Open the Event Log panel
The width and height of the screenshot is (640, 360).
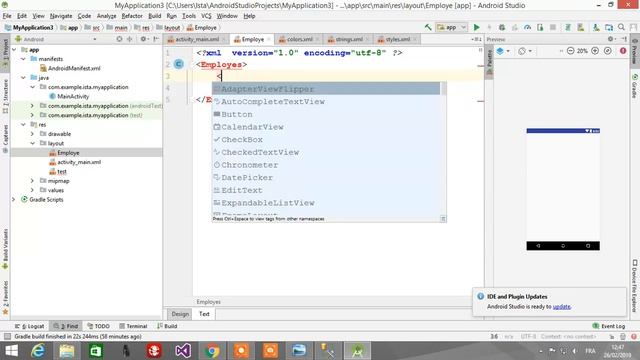609,326
